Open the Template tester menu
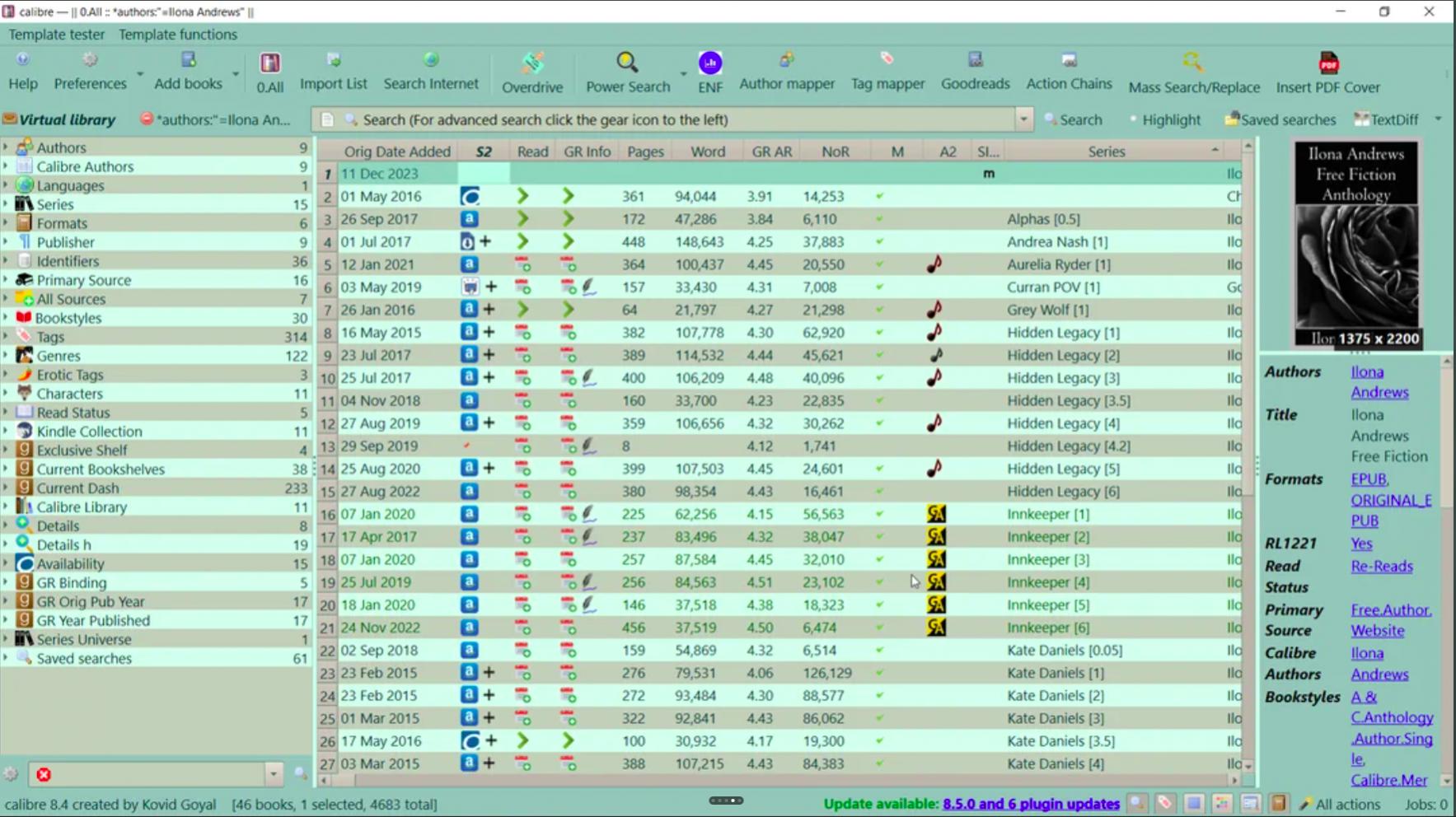Viewport: 1456px width, 817px height. coord(57,35)
